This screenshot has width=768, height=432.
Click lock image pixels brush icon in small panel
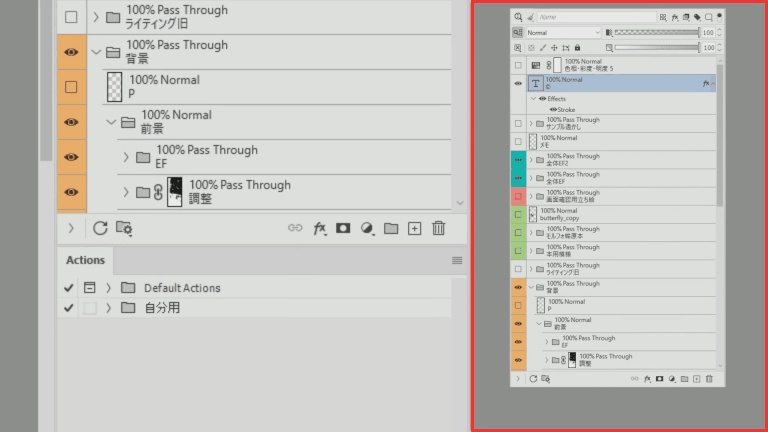[x=543, y=48]
